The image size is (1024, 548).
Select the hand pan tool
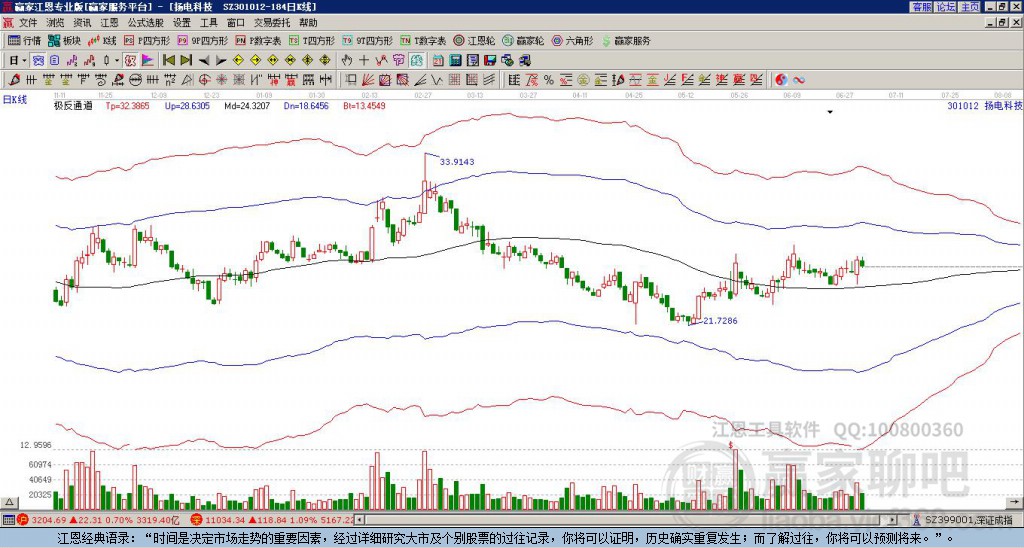pos(347,61)
